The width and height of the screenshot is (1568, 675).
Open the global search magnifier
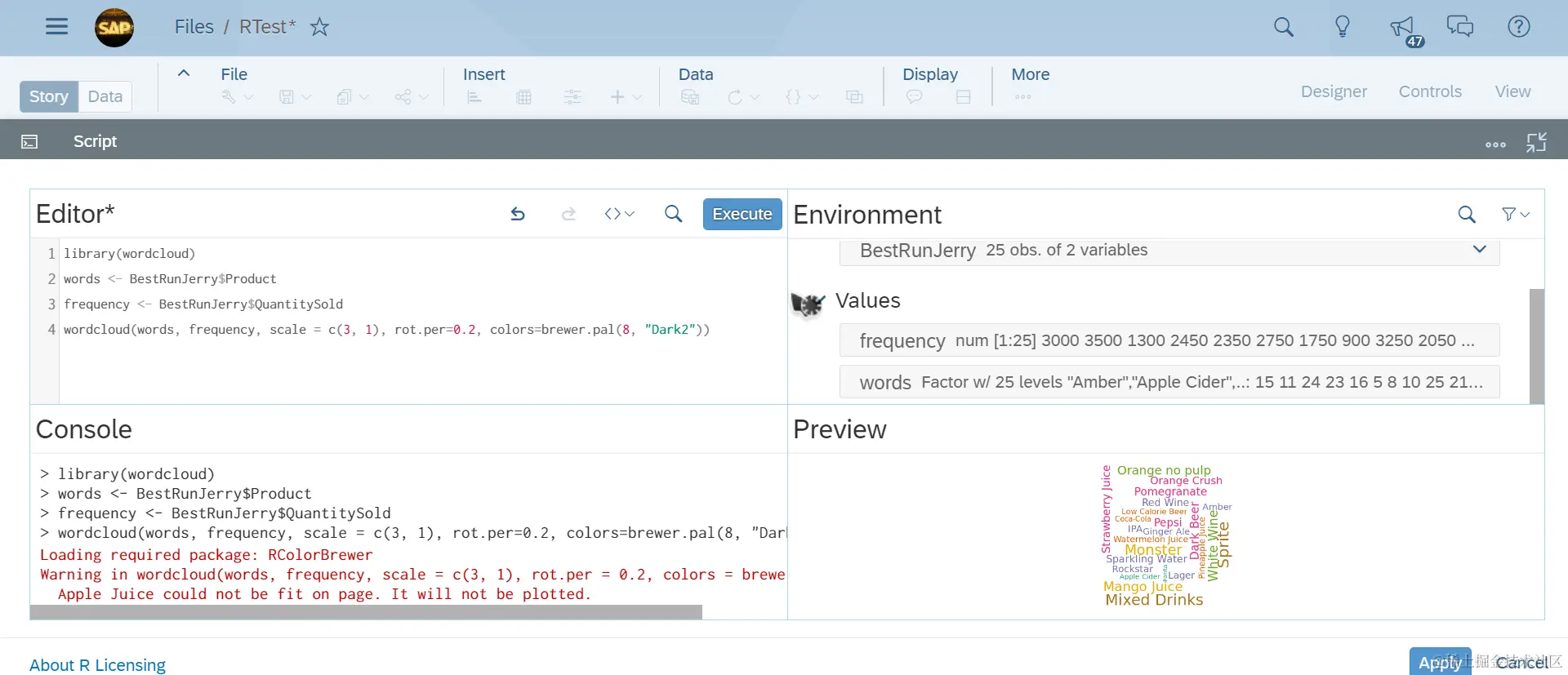tap(1284, 27)
